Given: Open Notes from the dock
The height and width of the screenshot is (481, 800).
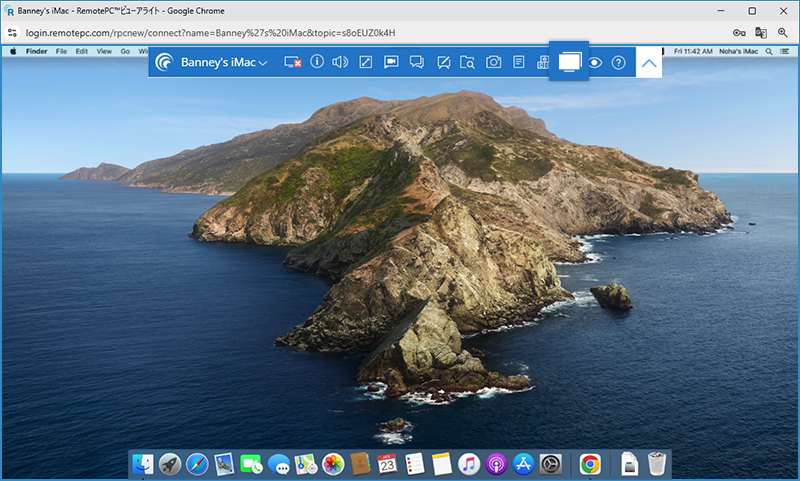Looking at the screenshot, I should click(441, 464).
